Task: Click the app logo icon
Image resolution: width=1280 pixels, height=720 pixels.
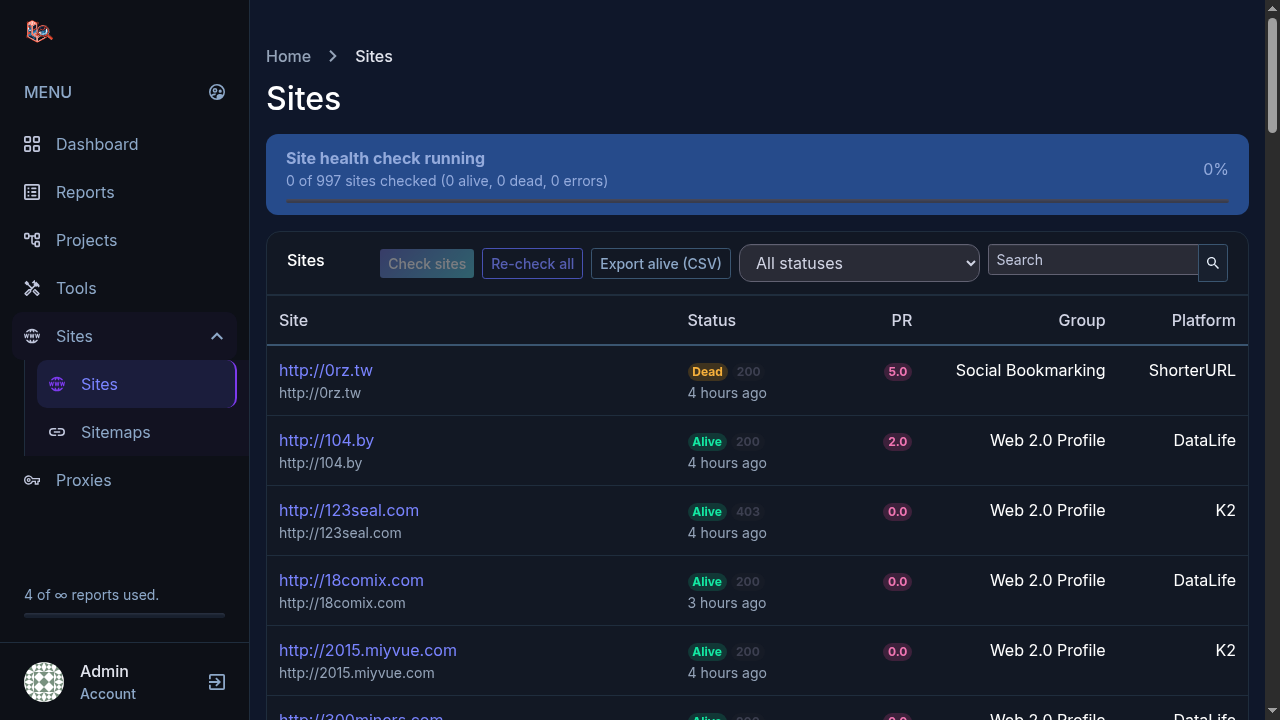Action: pyautogui.click(x=39, y=32)
